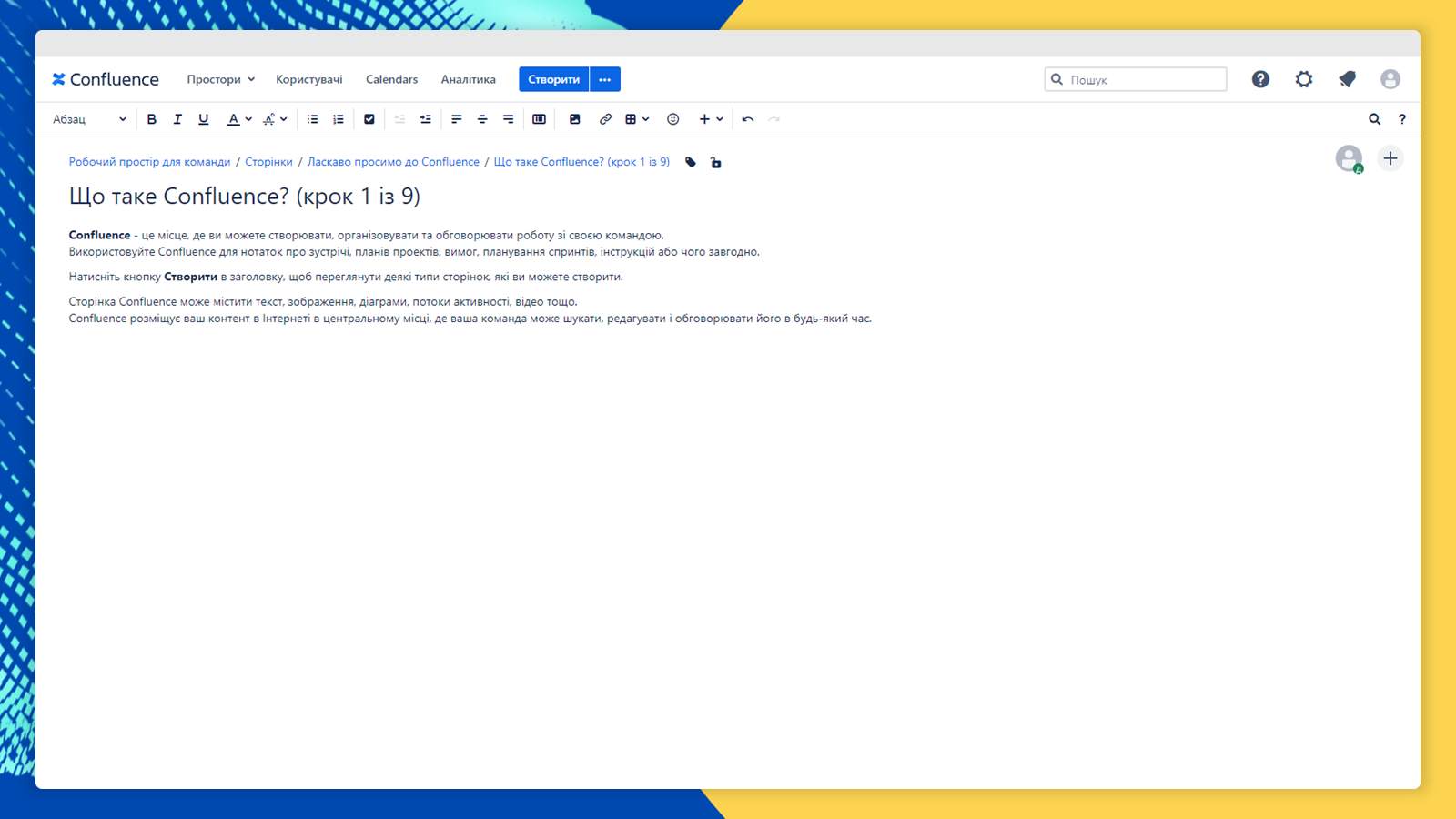
Task: Redo the last edit
Action: click(x=774, y=119)
